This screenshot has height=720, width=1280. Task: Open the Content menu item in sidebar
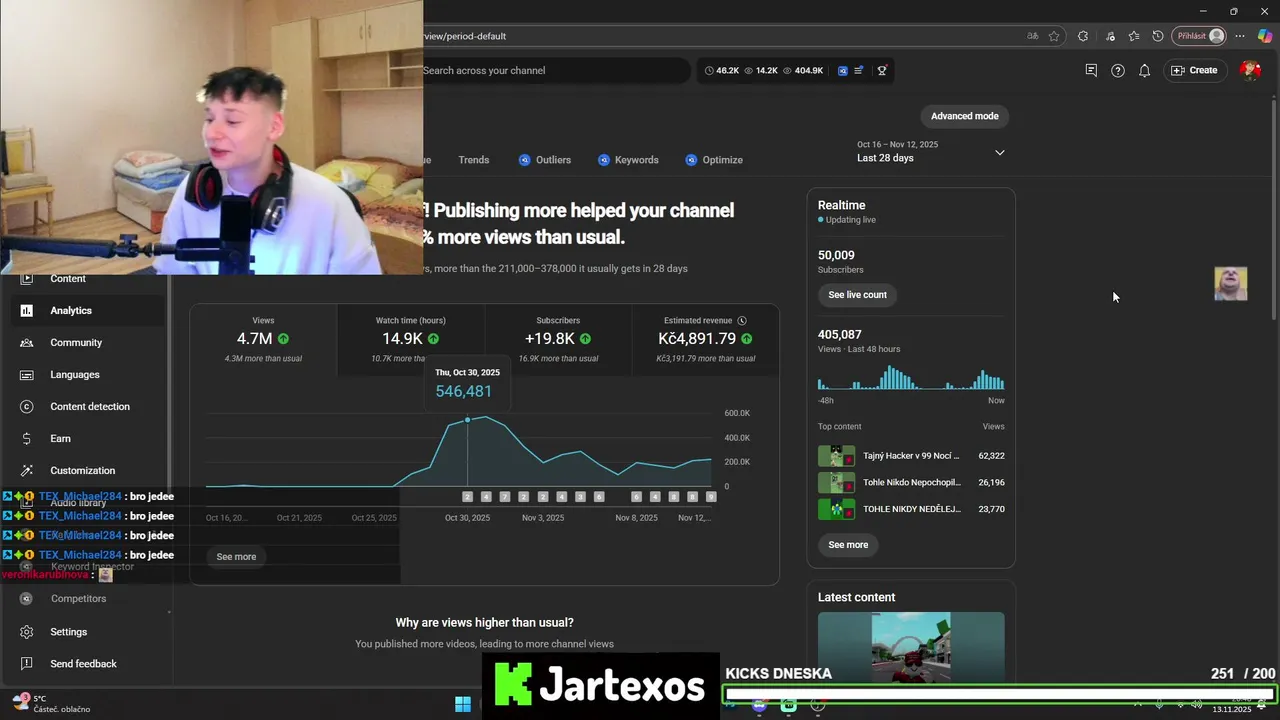point(88,279)
